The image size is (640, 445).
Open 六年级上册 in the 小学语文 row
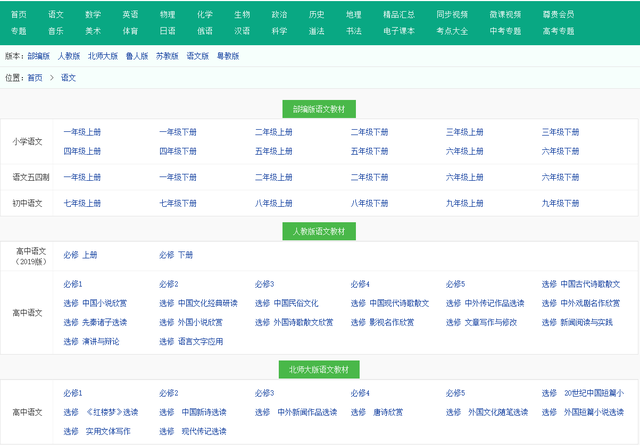(x=464, y=151)
